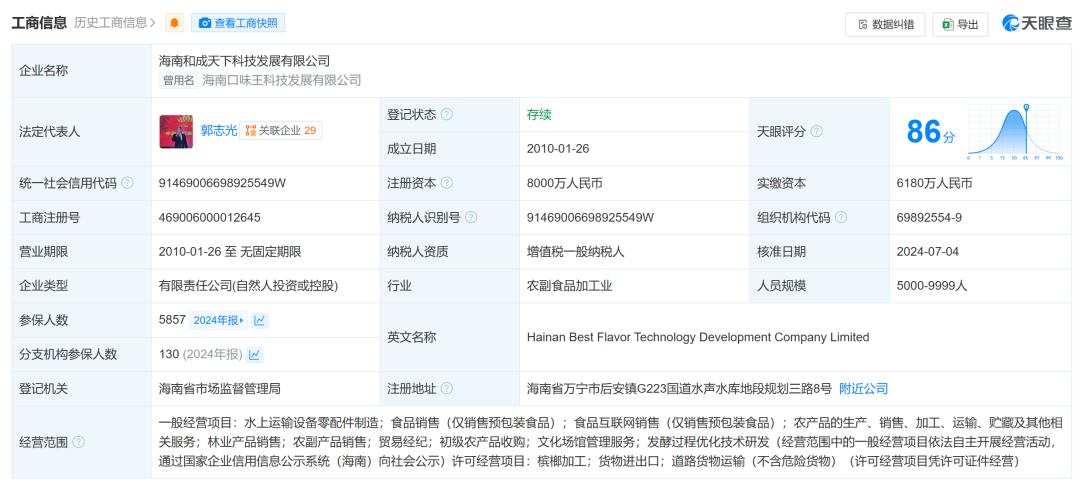Image resolution: width=1080 pixels, height=487 pixels.
Task: Click the 86分 score value
Action: click(931, 132)
